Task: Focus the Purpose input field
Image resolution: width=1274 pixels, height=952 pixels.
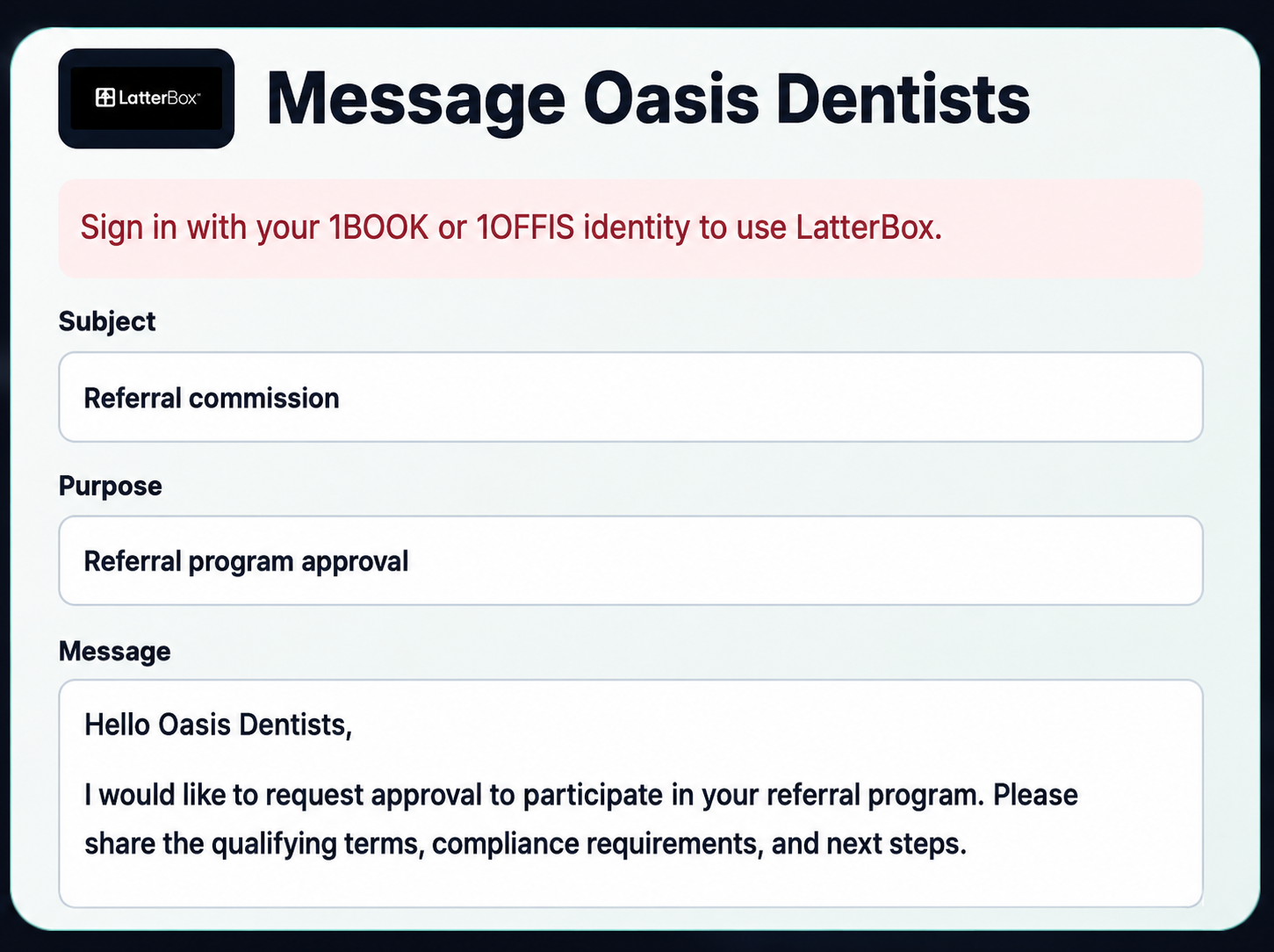Action: point(630,560)
